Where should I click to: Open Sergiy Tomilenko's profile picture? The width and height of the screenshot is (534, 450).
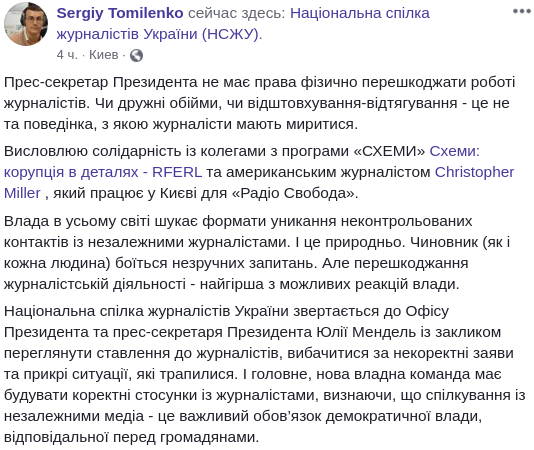[26, 24]
